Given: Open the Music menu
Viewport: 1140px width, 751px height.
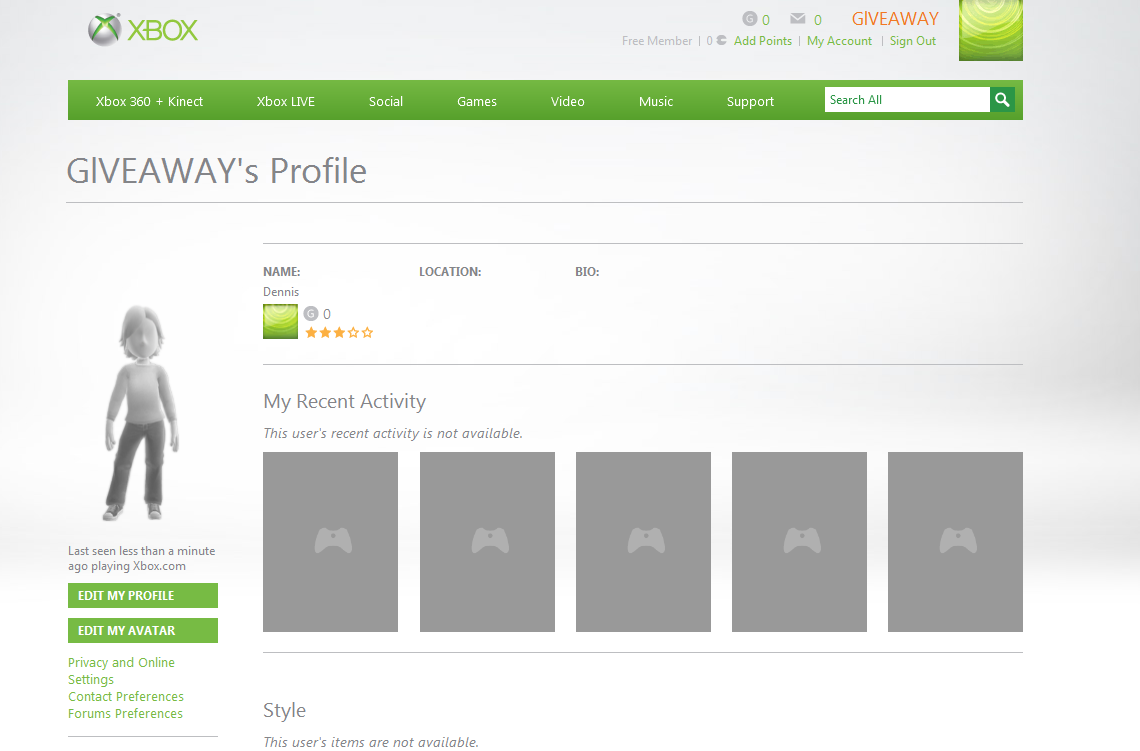Looking at the screenshot, I should pyautogui.click(x=656, y=102).
